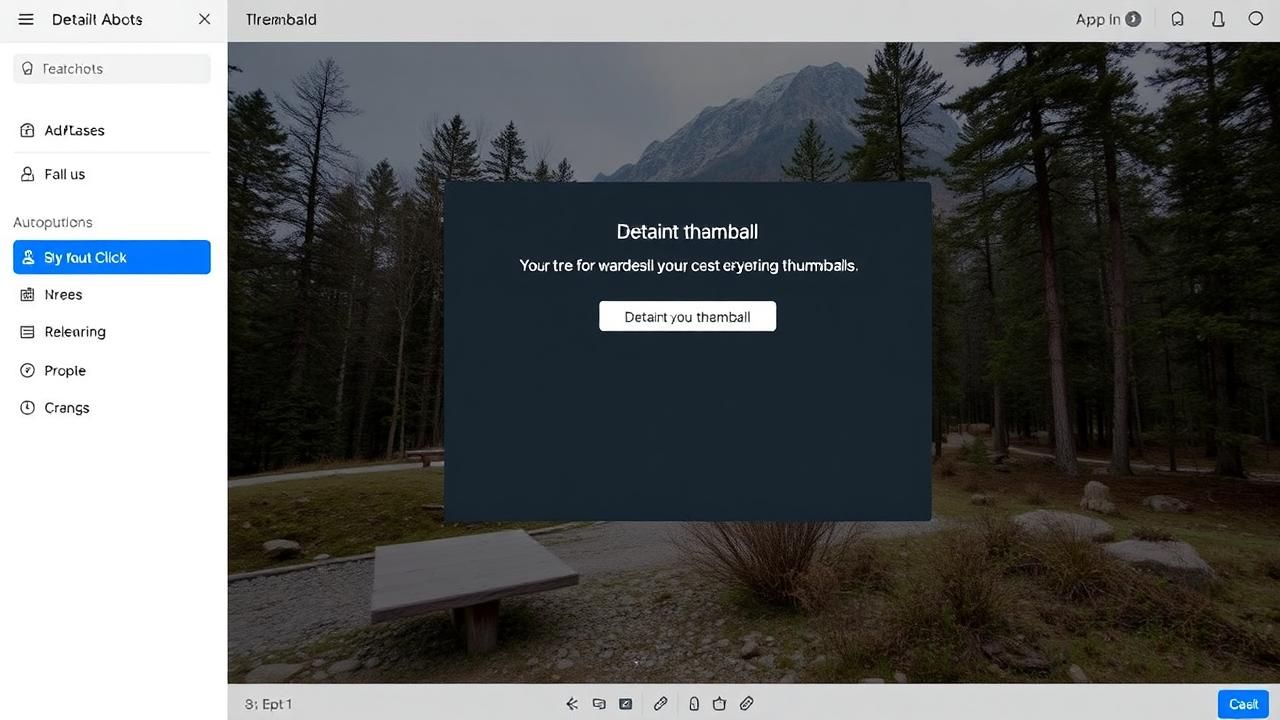Open notifications bell icon in the top bar
The image size is (1280, 720).
point(1218,19)
